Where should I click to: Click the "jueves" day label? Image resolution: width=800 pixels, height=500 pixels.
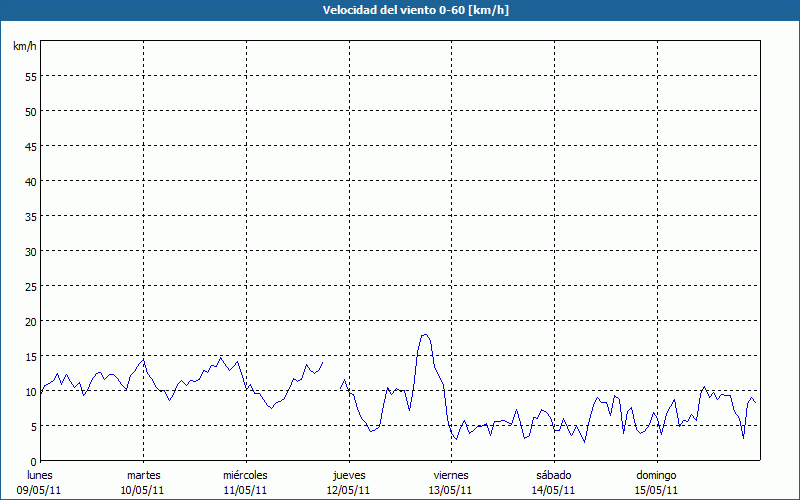[349, 475]
